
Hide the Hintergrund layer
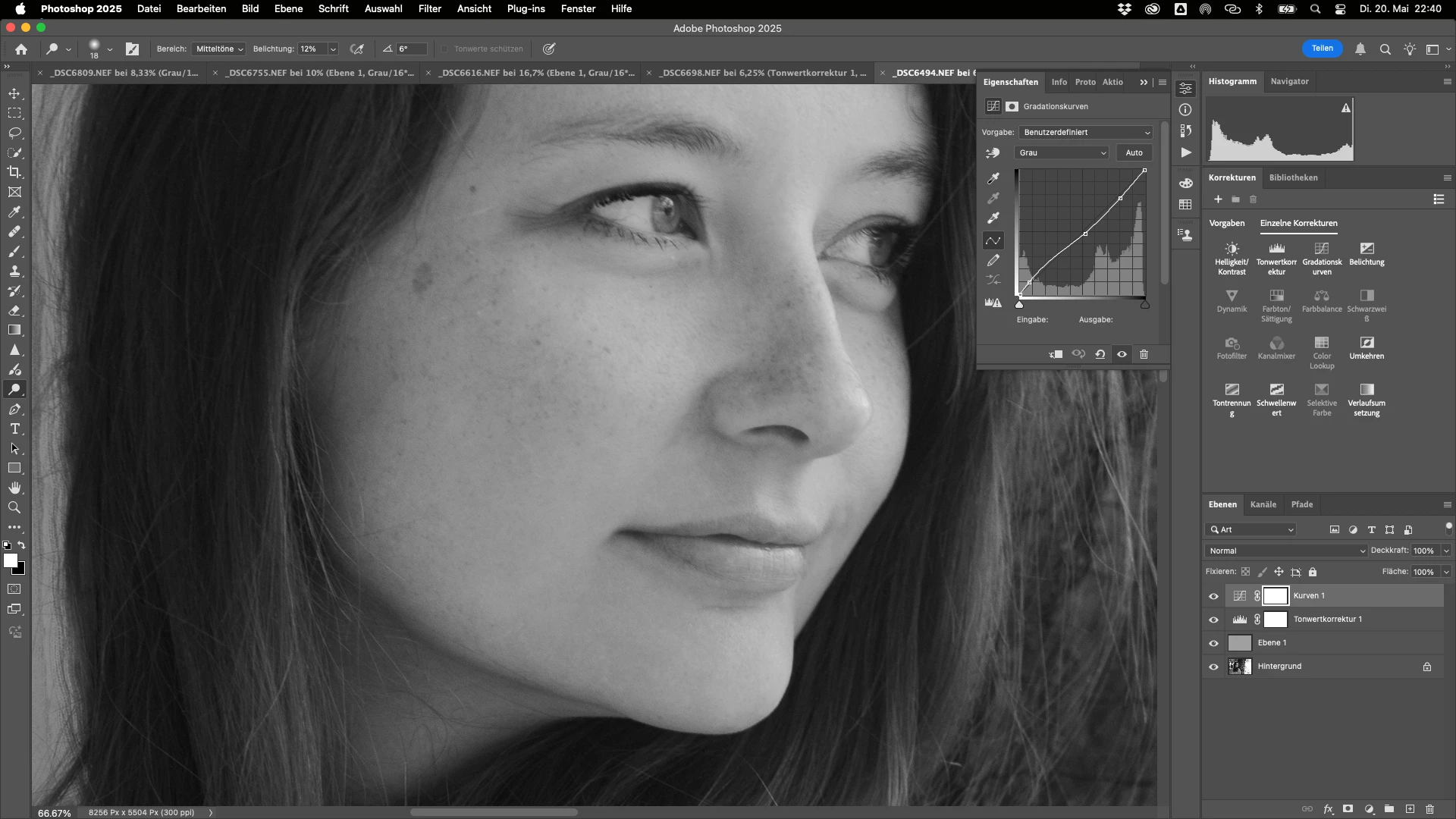pyautogui.click(x=1213, y=667)
